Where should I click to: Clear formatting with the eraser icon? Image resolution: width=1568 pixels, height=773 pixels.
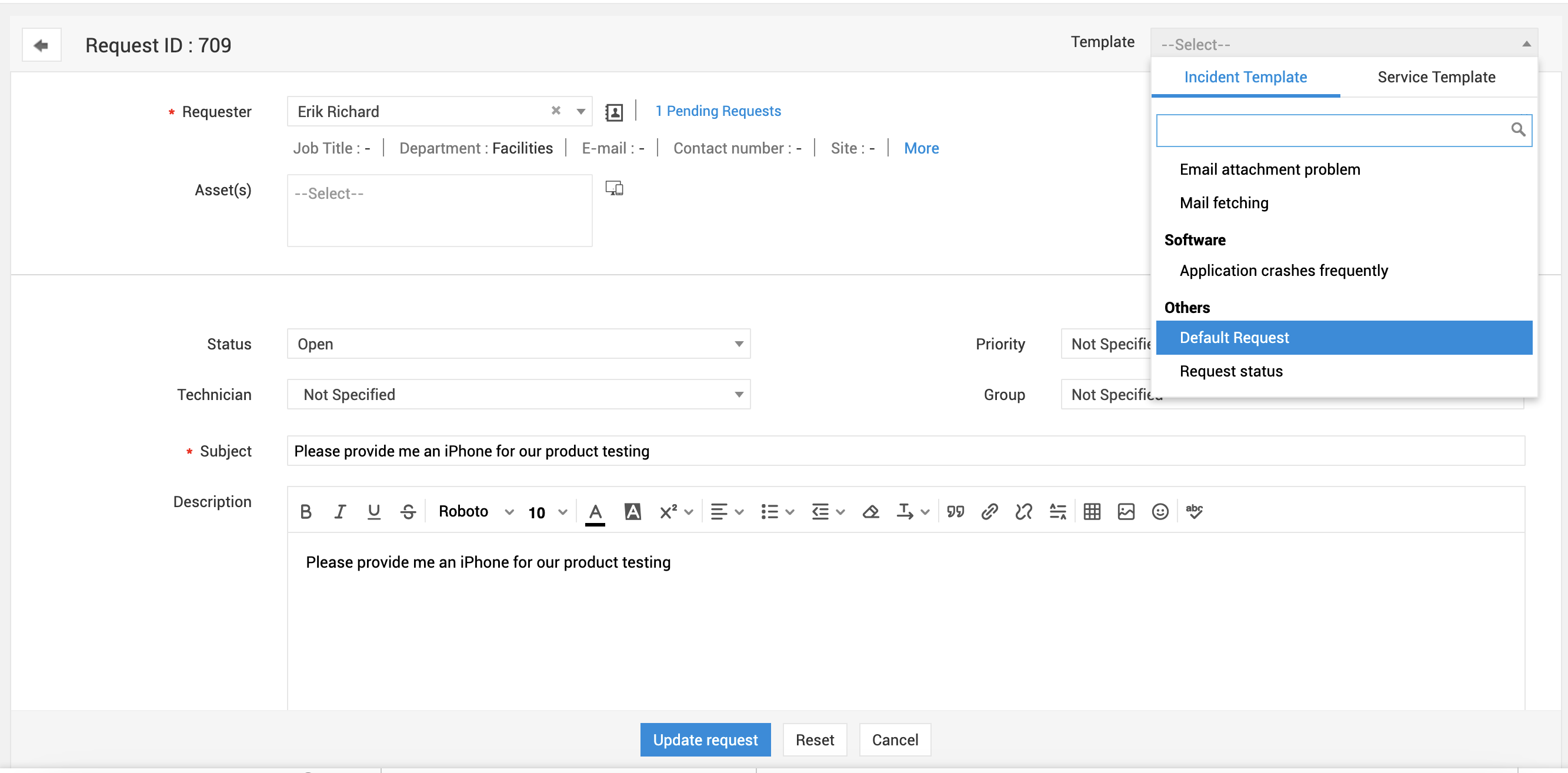[870, 511]
